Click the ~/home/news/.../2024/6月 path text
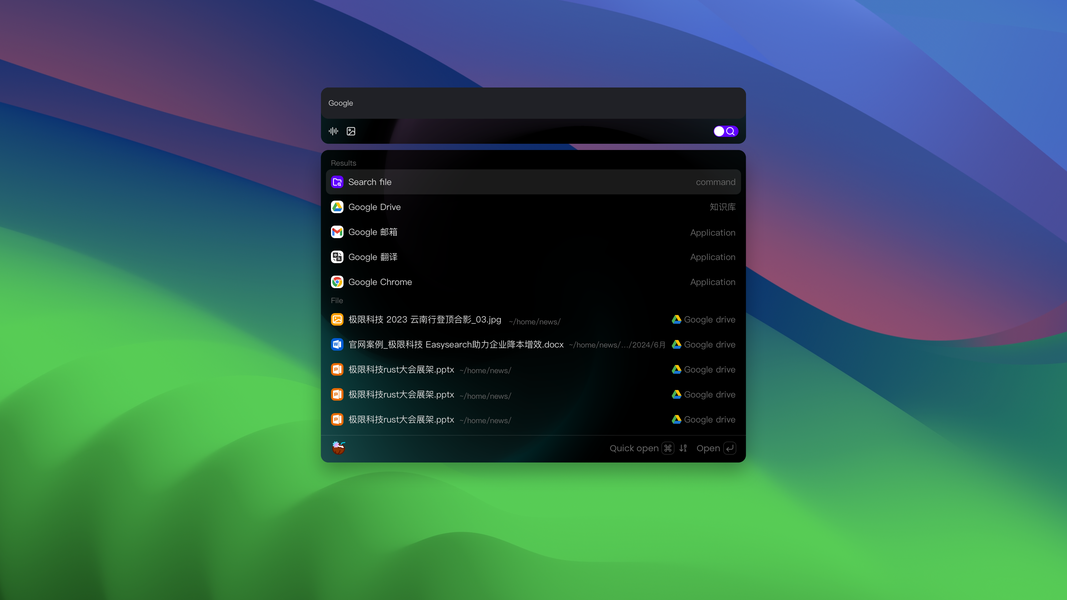The height and width of the screenshot is (600, 1067). [x=617, y=346]
